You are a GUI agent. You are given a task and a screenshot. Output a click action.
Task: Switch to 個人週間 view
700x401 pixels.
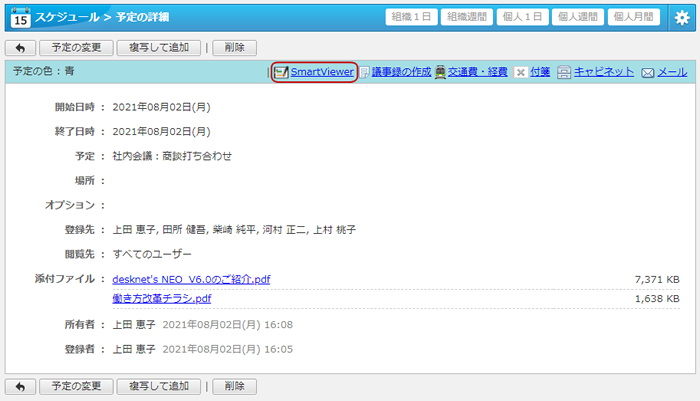(x=578, y=17)
